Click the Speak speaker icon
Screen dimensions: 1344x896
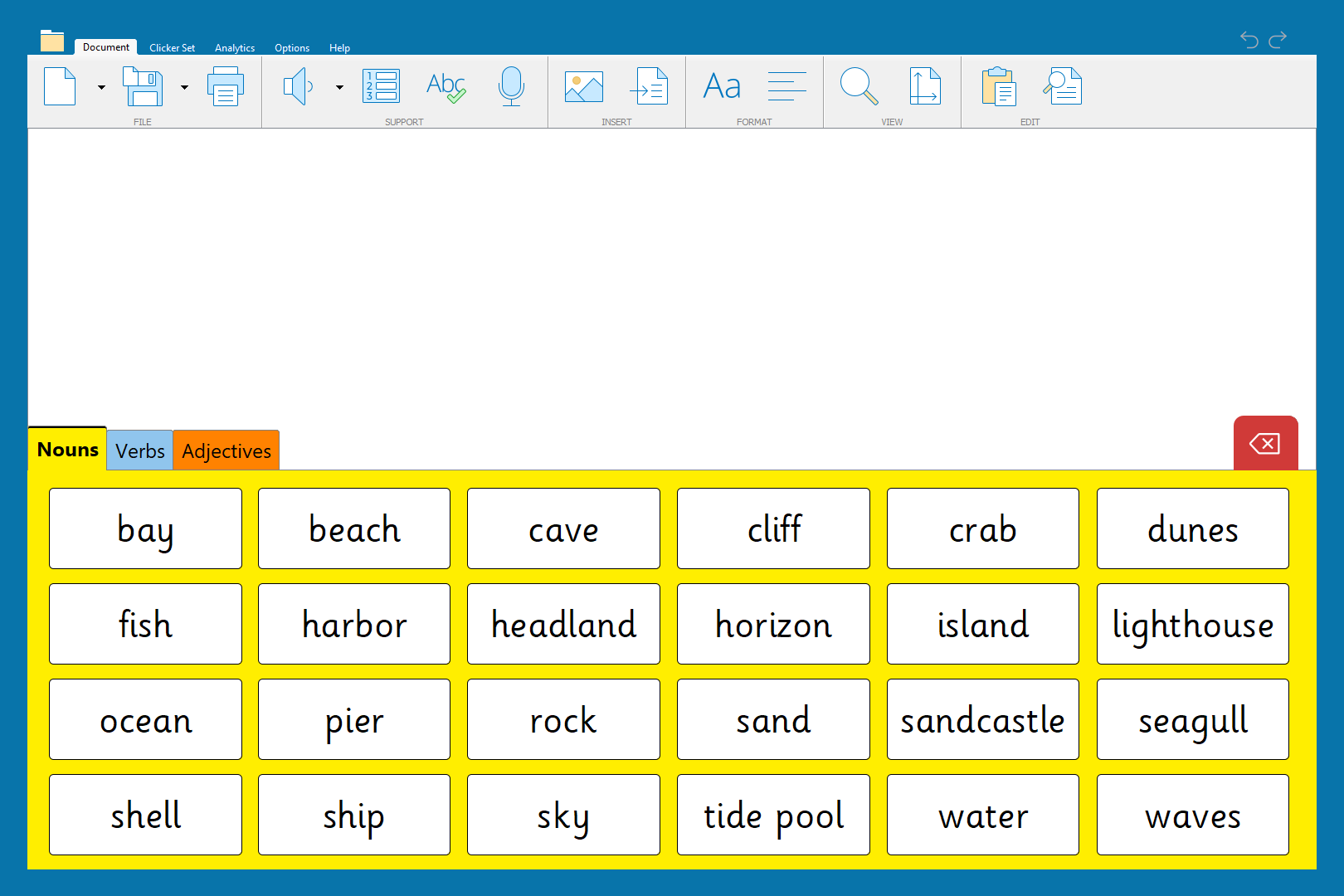[298, 86]
